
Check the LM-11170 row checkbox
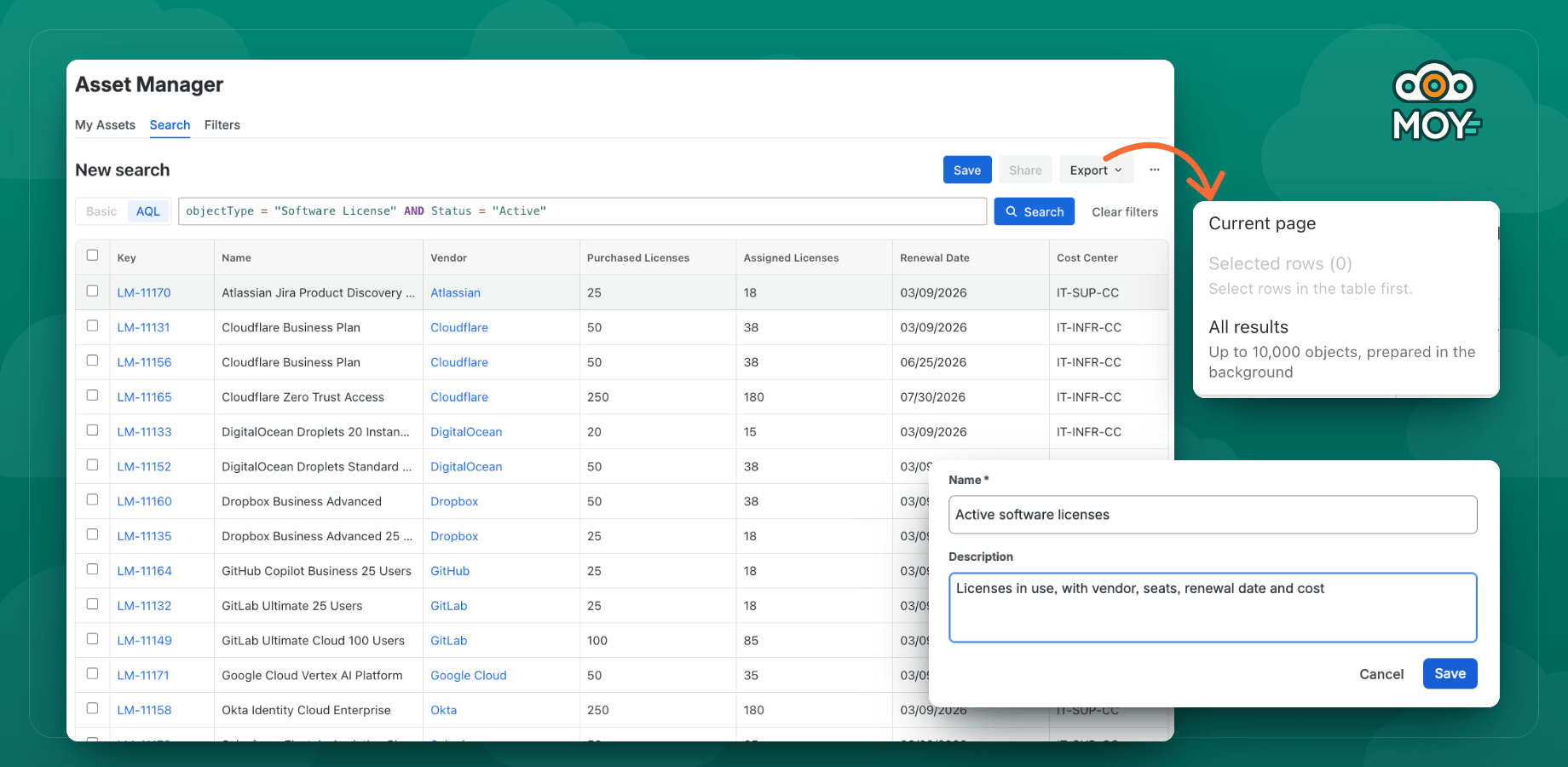(x=92, y=291)
